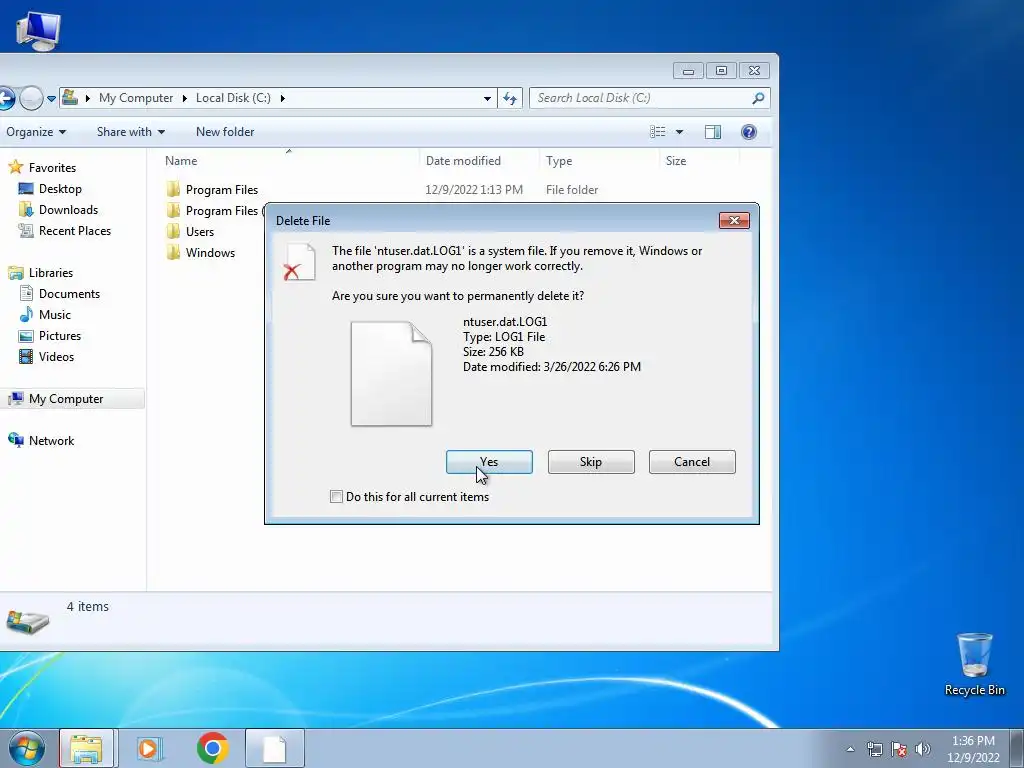Click the large file preview thumbnail in the dialog
Viewport: 1024px width, 768px height.
[x=391, y=374]
